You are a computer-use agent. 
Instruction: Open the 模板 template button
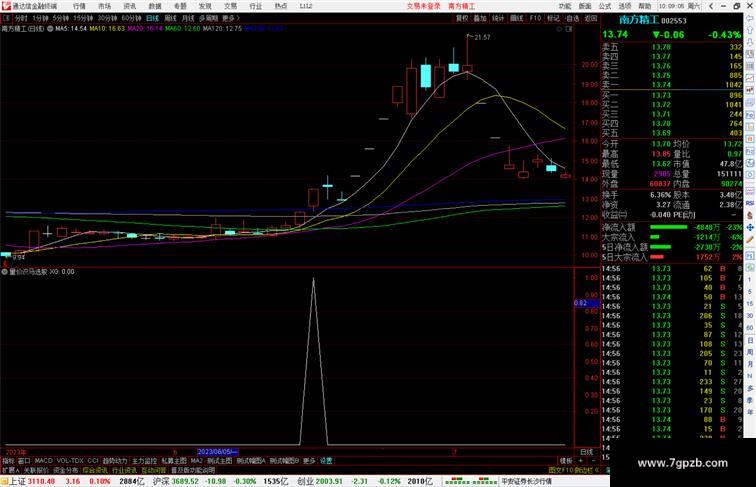point(566,461)
